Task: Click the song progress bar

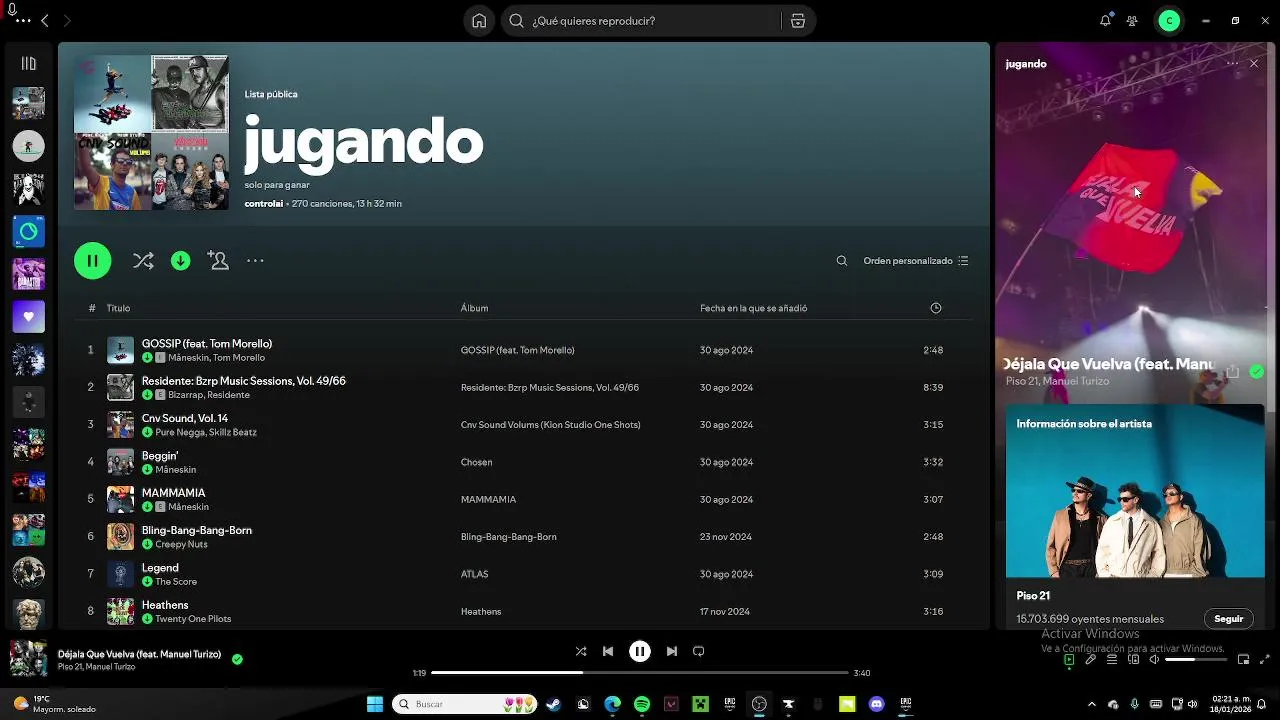Action: pos(640,673)
